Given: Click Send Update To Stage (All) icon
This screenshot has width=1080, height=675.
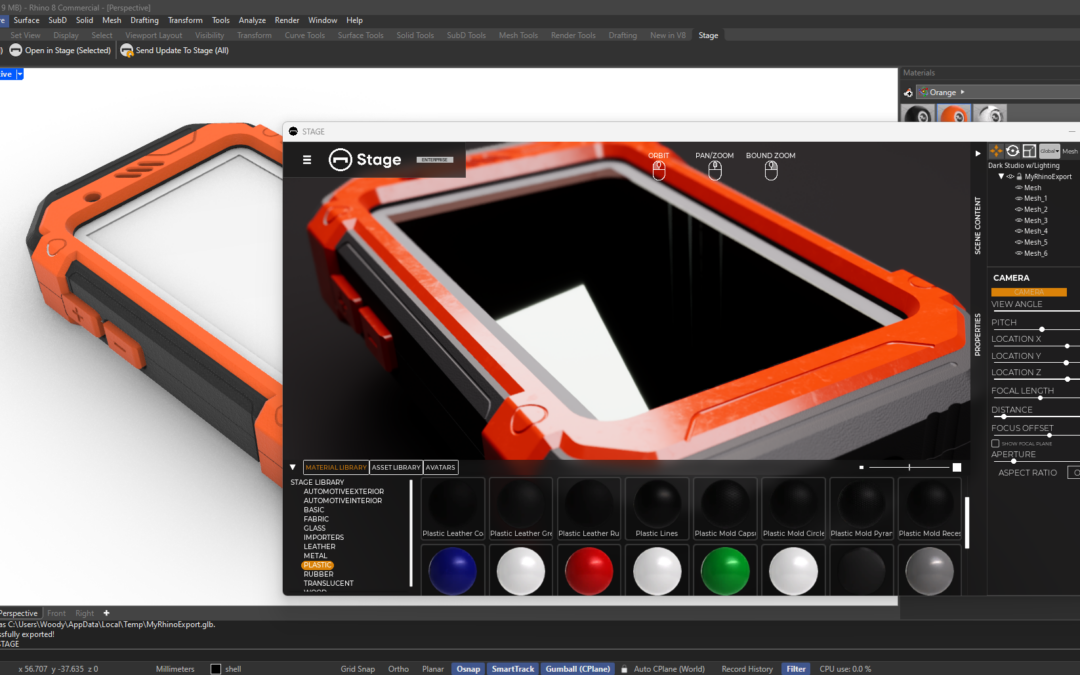Looking at the screenshot, I should 127,50.
